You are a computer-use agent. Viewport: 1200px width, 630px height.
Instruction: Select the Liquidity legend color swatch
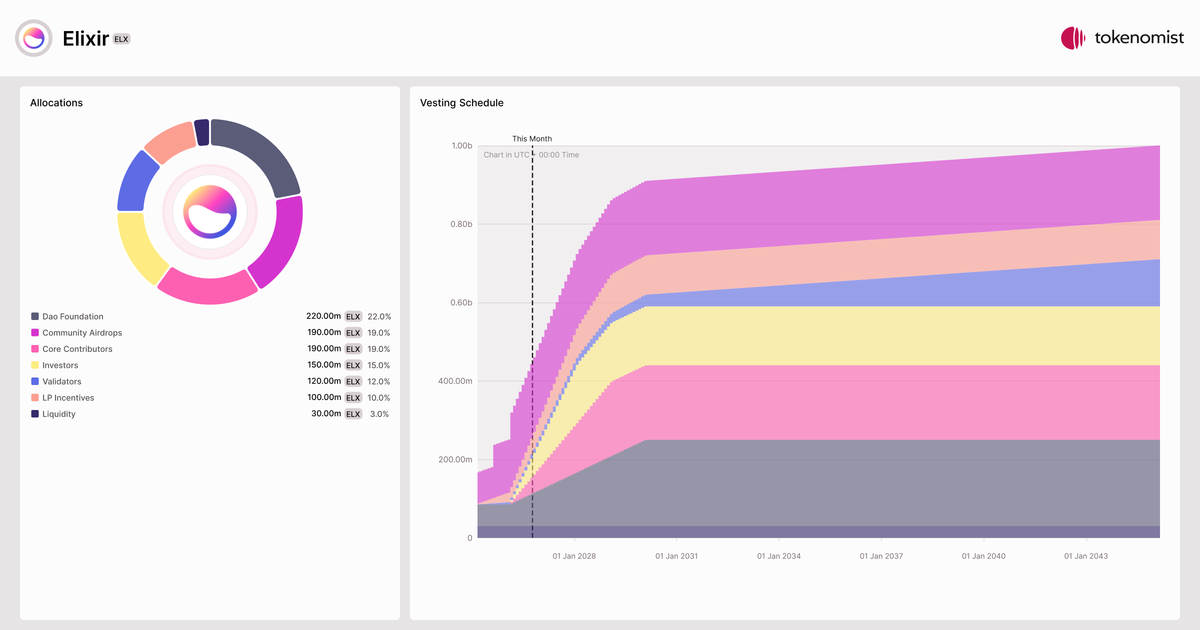35,414
